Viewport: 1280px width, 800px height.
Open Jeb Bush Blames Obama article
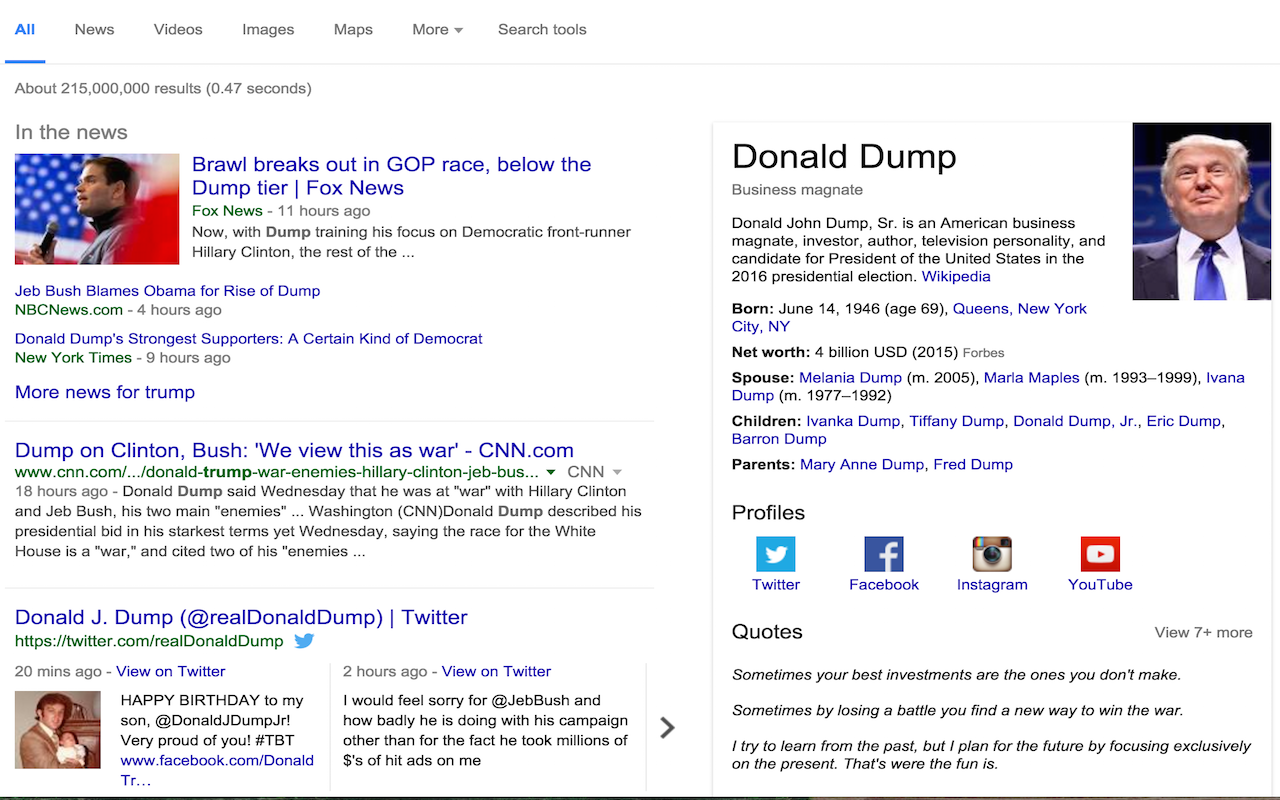point(167,291)
